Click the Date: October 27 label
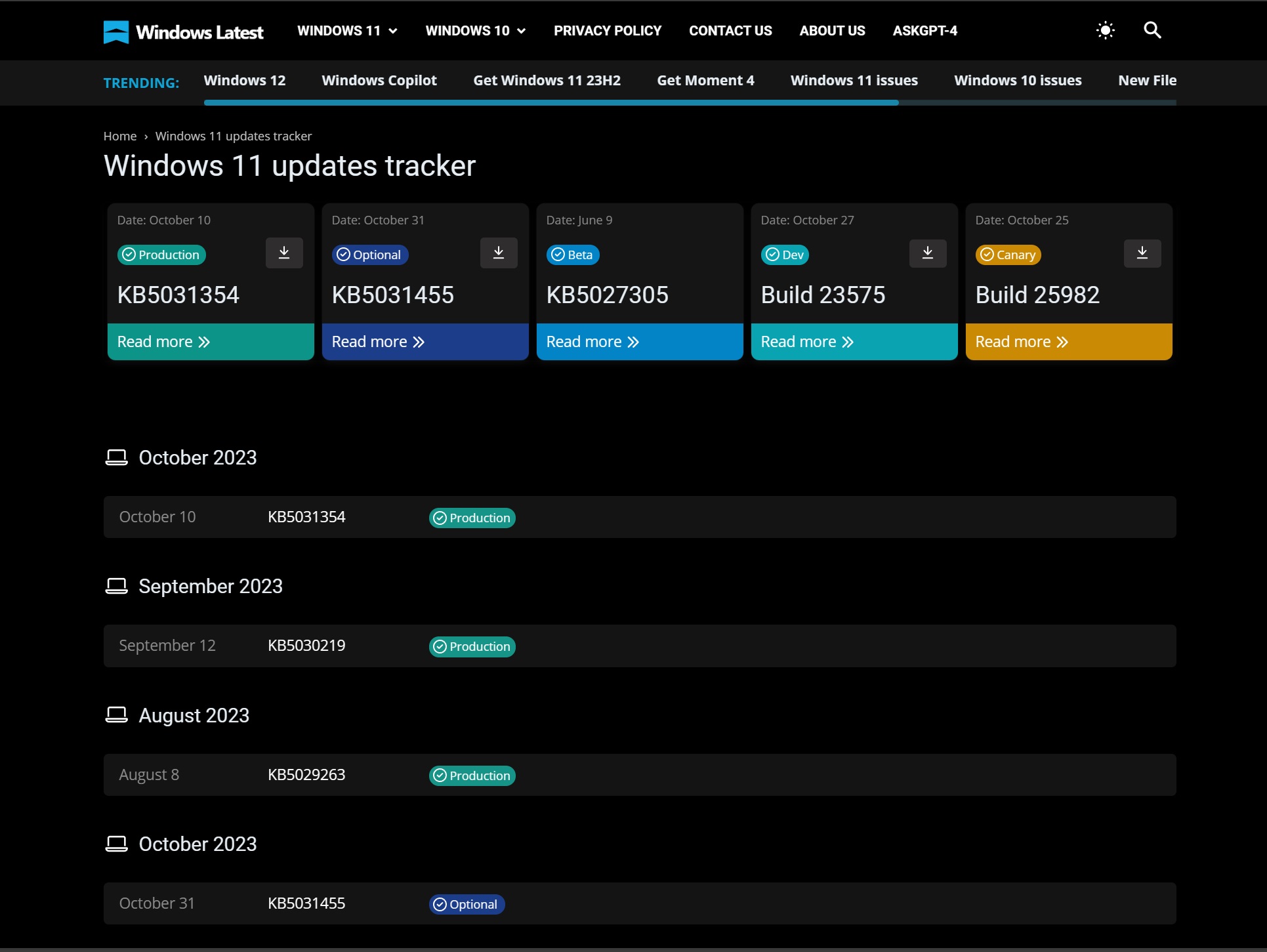Viewport: 1267px width, 952px height. 808,220
